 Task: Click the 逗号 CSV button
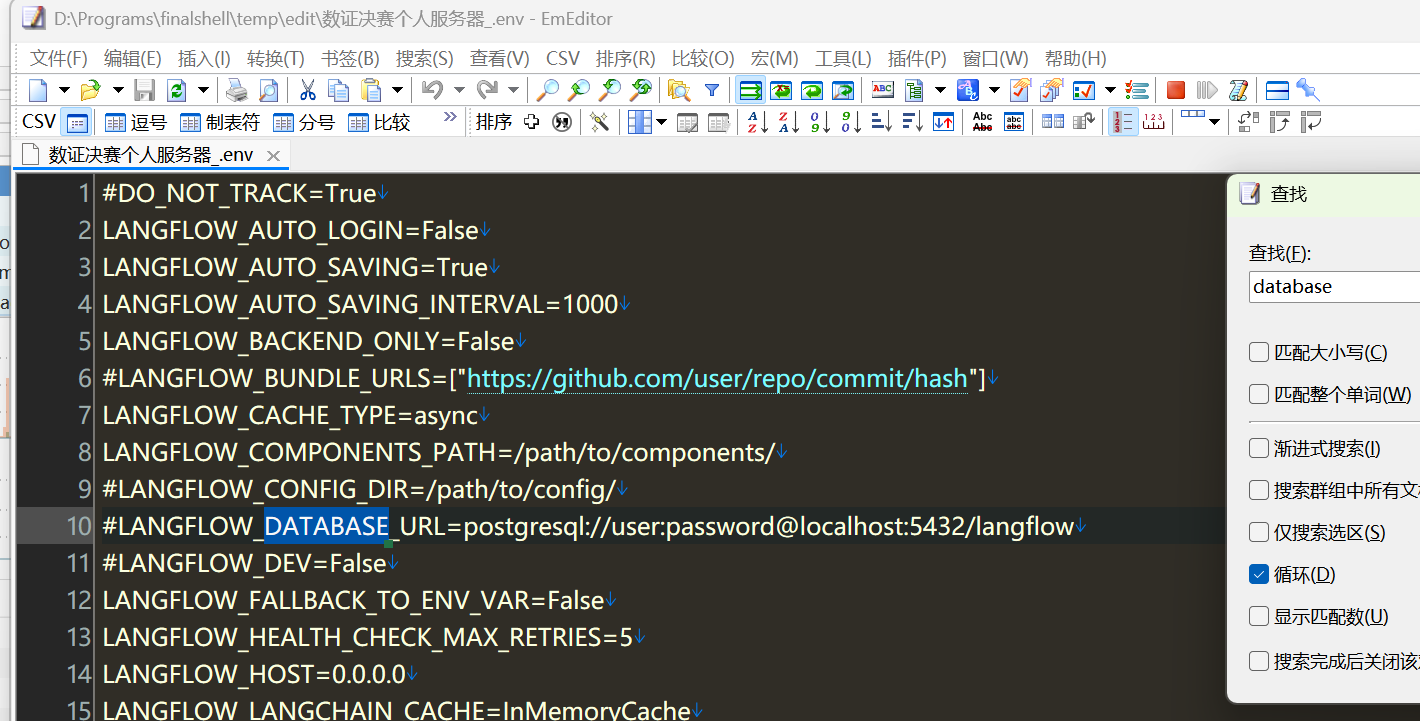tap(136, 122)
